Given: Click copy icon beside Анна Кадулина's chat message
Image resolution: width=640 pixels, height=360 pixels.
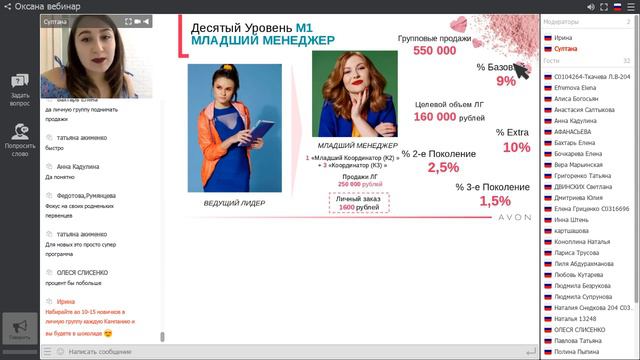Looking at the screenshot, I should click(49, 167).
